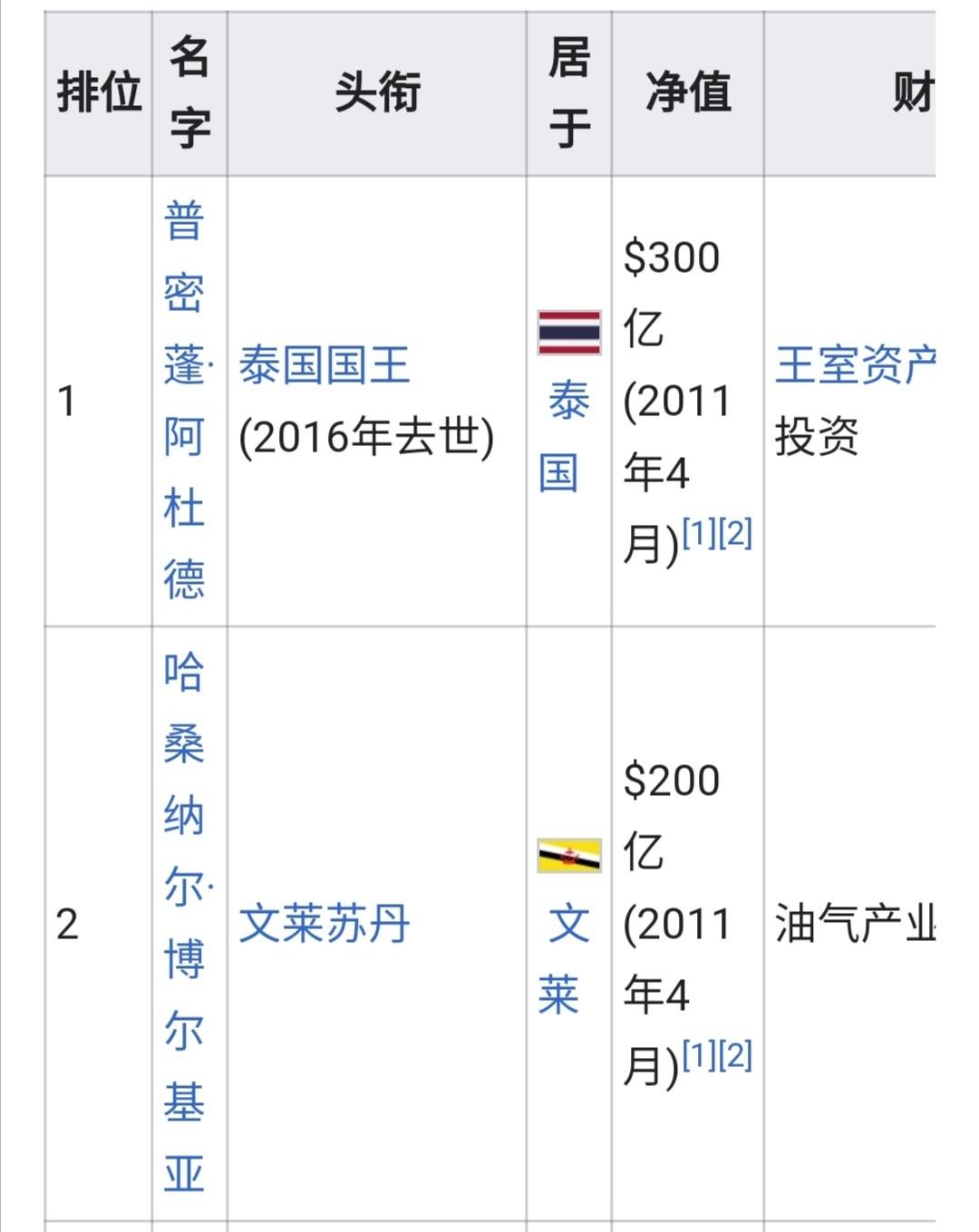
Task: Open citation [1] in the $300亿 cell
Action: tap(699, 533)
